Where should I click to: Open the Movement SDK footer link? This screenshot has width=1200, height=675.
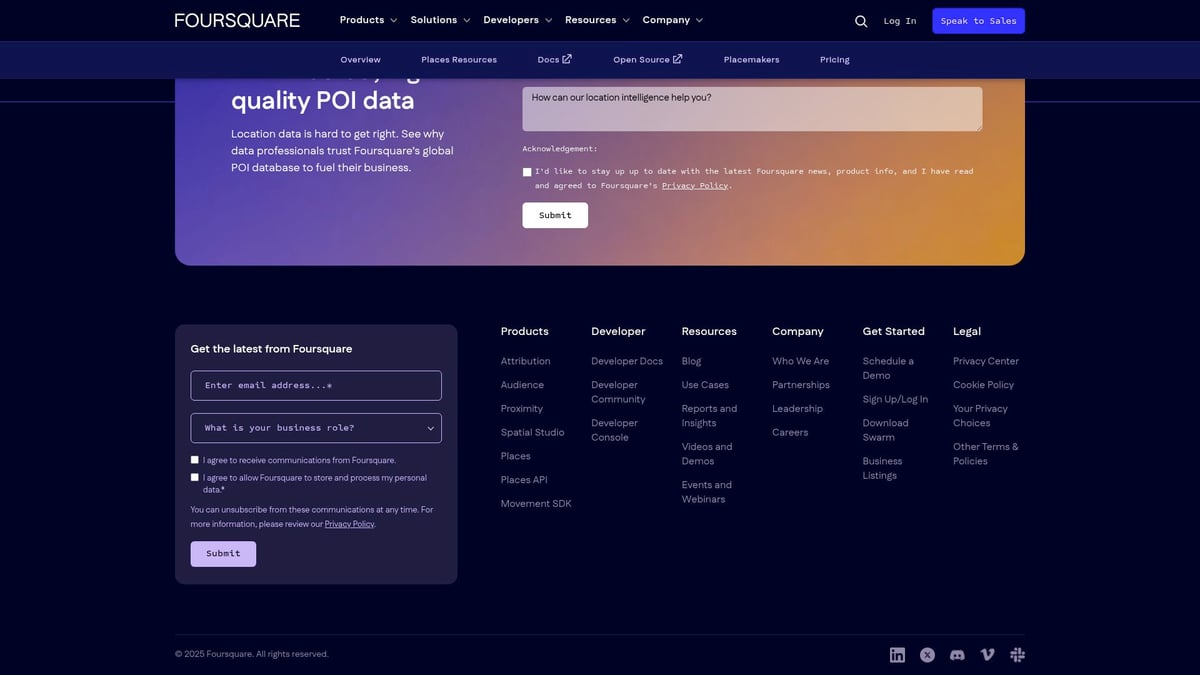click(x=536, y=504)
